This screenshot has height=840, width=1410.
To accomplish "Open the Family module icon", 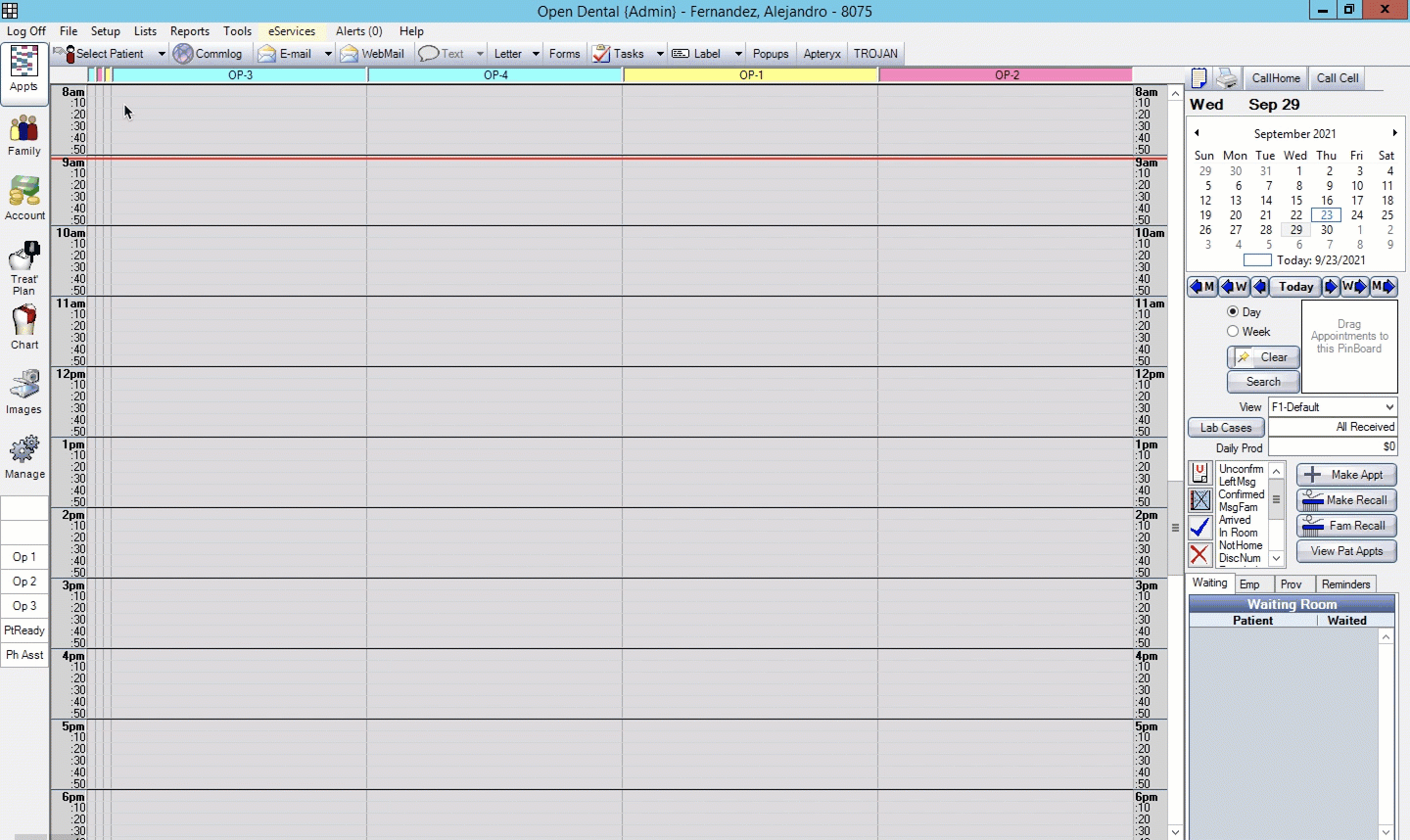I will pos(24,135).
